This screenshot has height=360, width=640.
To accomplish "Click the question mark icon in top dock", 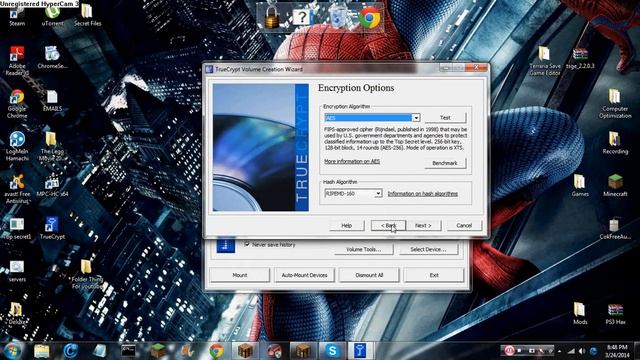I will tap(302, 18).
